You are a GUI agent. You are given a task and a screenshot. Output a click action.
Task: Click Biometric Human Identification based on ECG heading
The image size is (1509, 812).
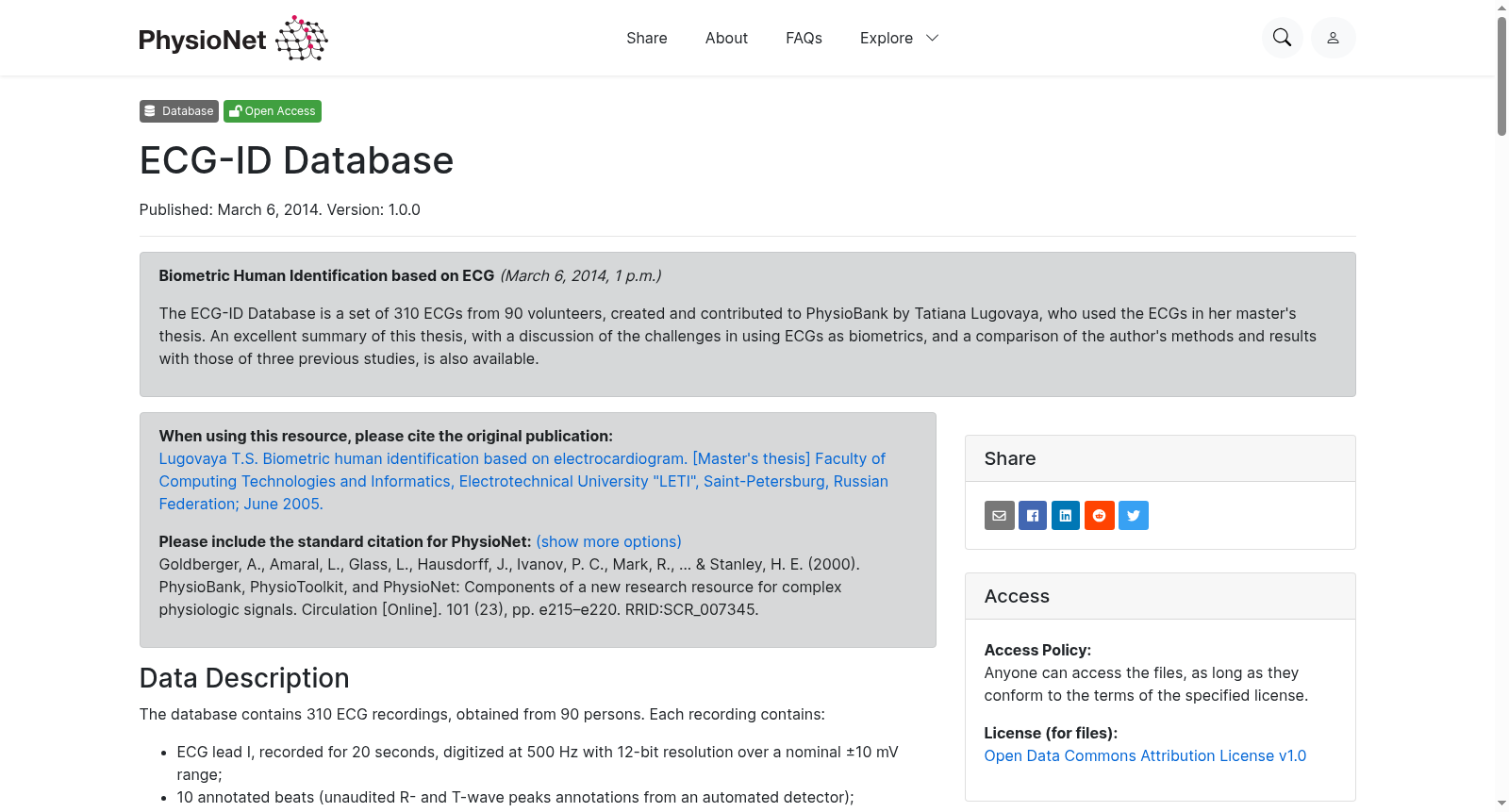coord(326,275)
